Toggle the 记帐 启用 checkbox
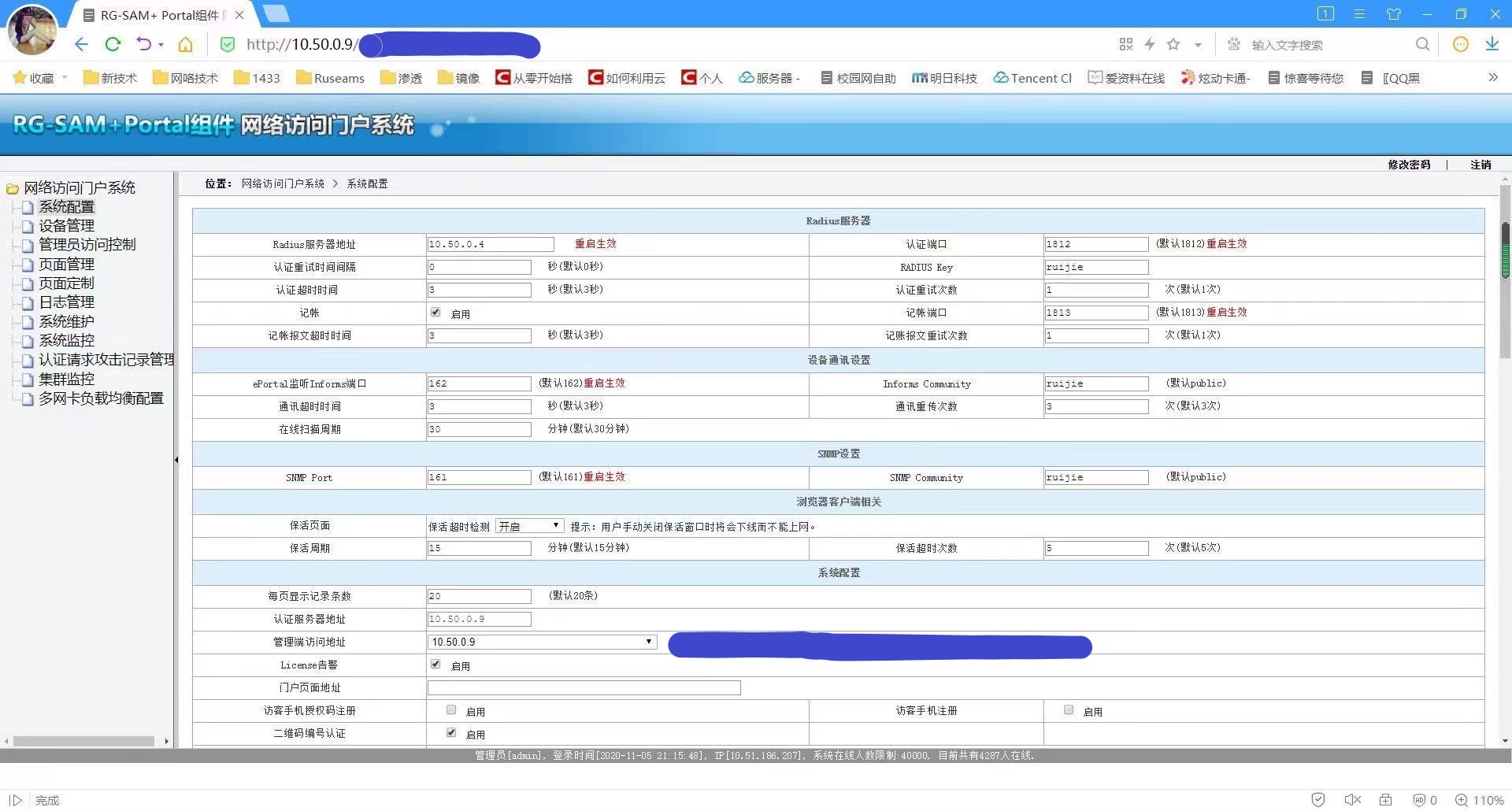Screen dimensions: 1512x811 pos(435,313)
